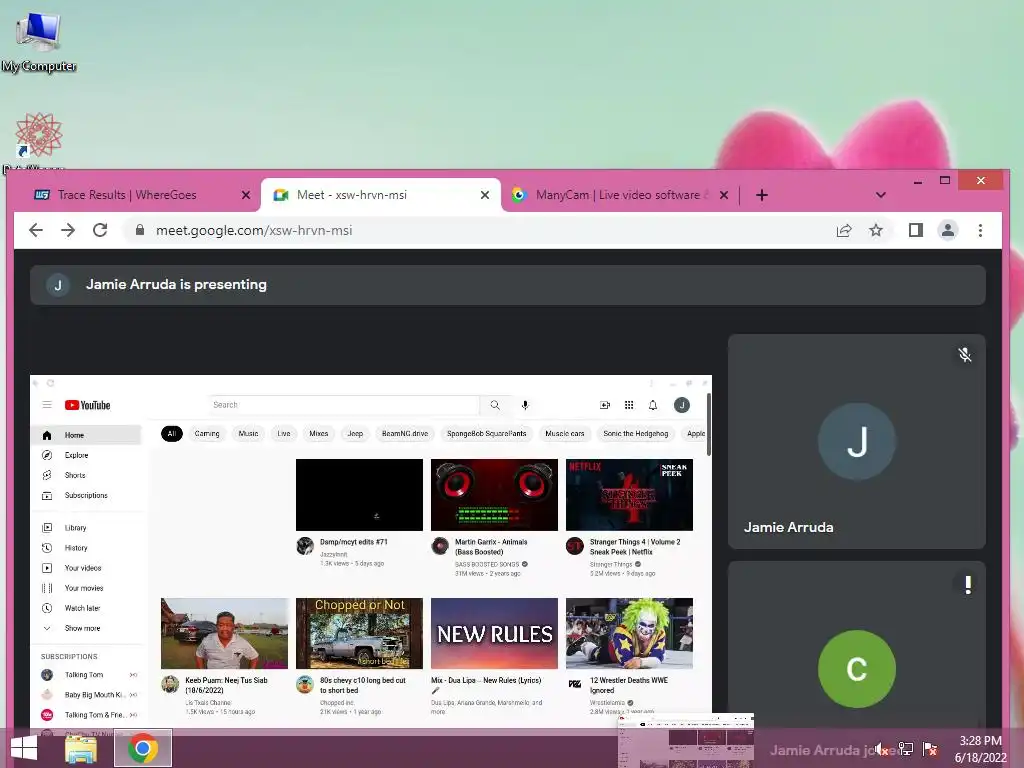Open the share page icon
This screenshot has width=1024, height=768.
844,230
